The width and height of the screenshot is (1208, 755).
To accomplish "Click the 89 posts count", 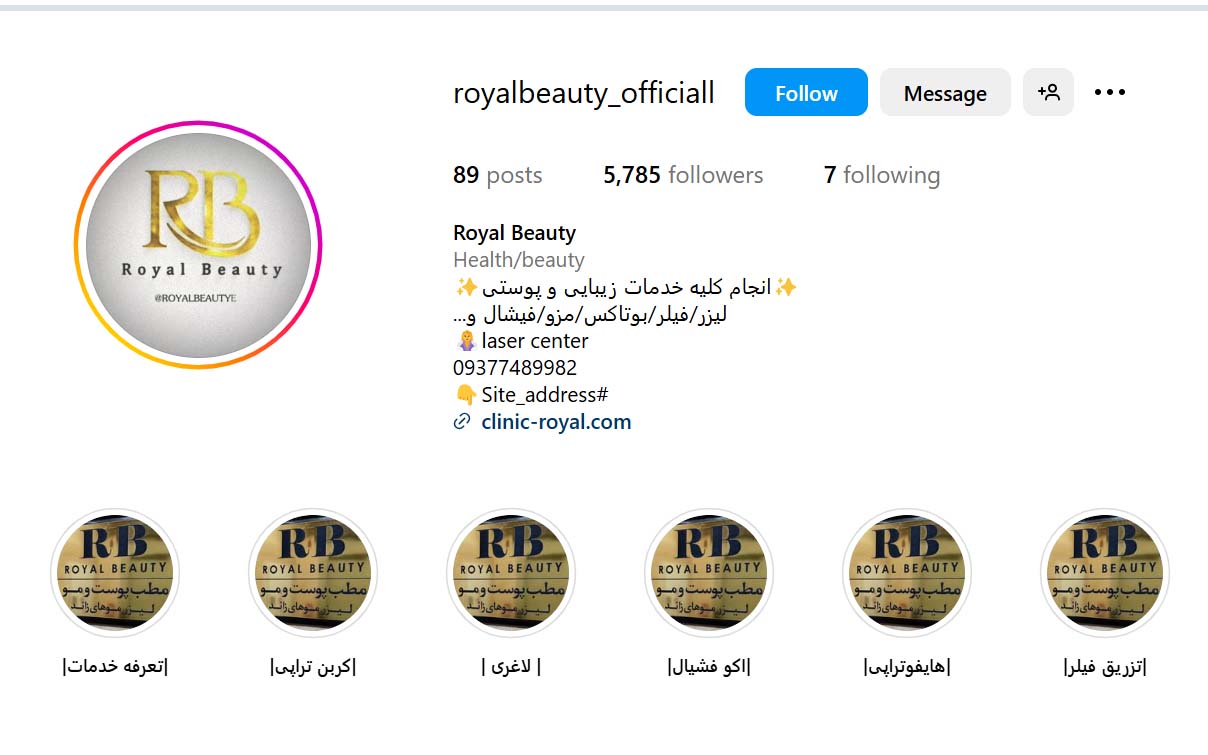I will (497, 175).
